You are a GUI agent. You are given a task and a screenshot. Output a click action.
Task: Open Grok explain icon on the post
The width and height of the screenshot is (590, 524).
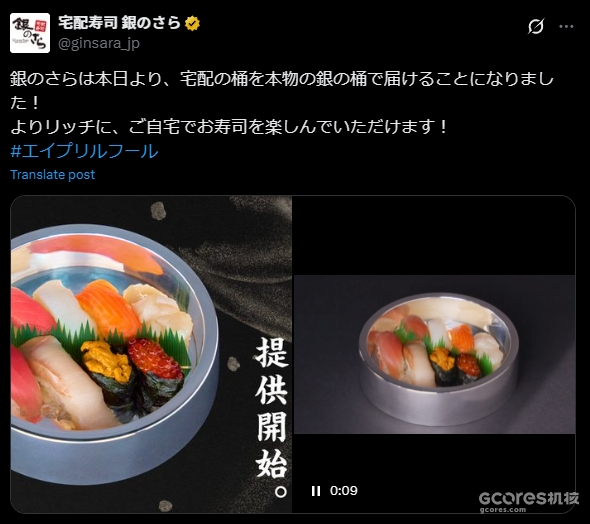click(x=535, y=27)
